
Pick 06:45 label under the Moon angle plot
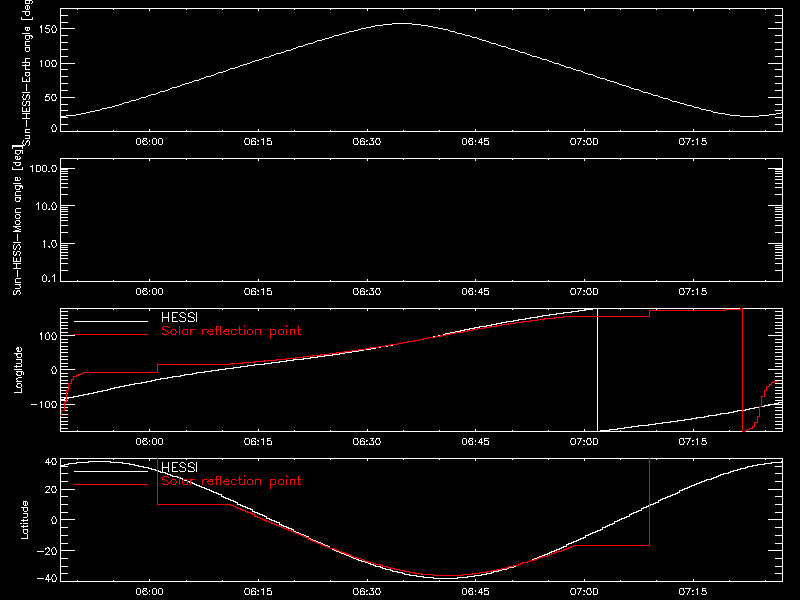click(476, 292)
